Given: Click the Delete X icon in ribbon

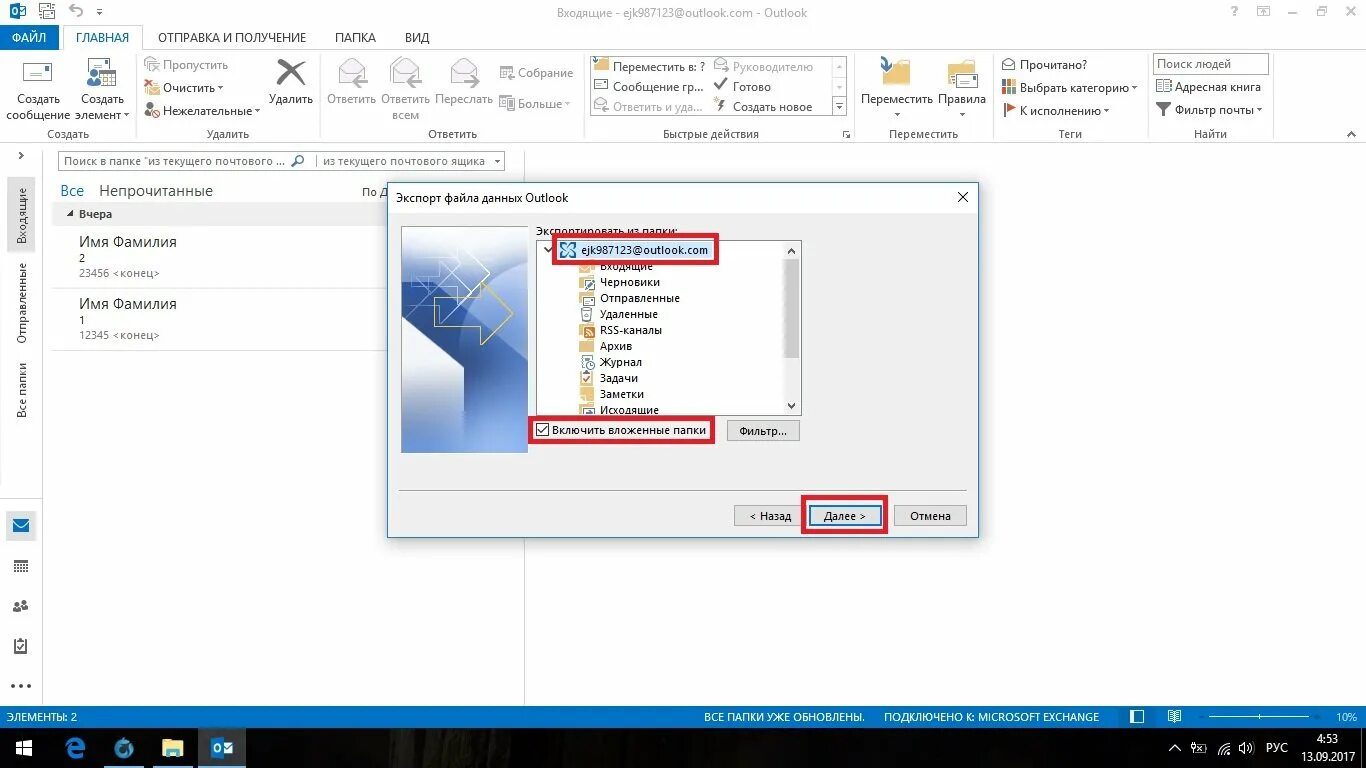Looking at the screenshot, I should (x=291, y=73).
